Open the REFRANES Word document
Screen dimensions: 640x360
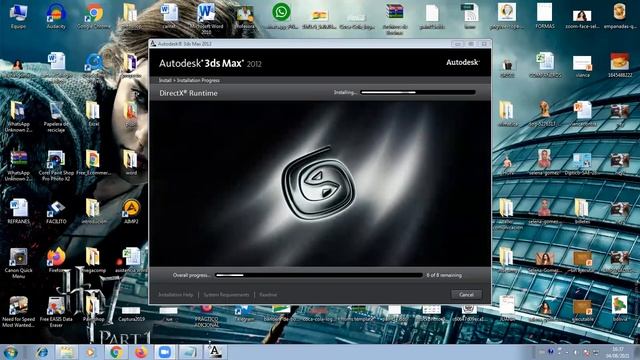coord(18,211)
